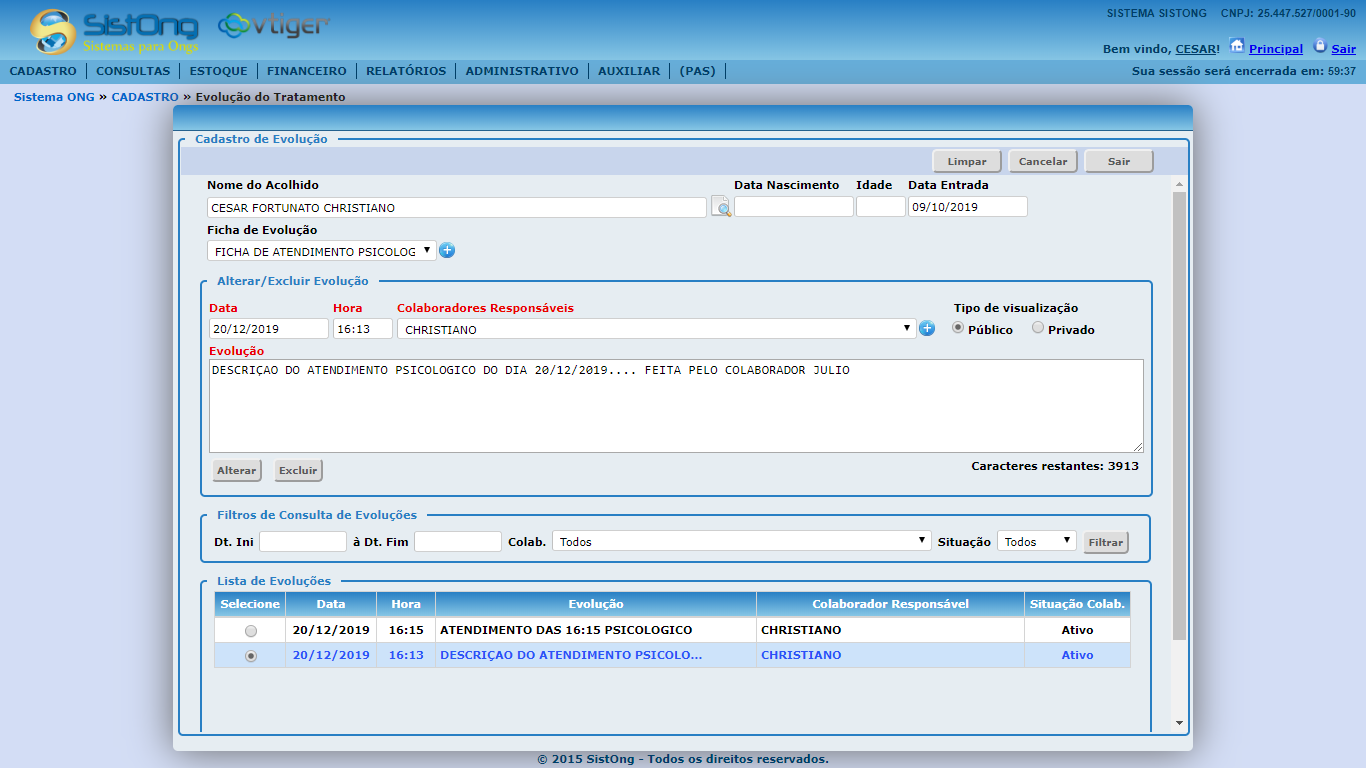Click the Sistema ONG breadcrumb link
The height and width of the screenshot is (768, 1366).
[54, 97]
